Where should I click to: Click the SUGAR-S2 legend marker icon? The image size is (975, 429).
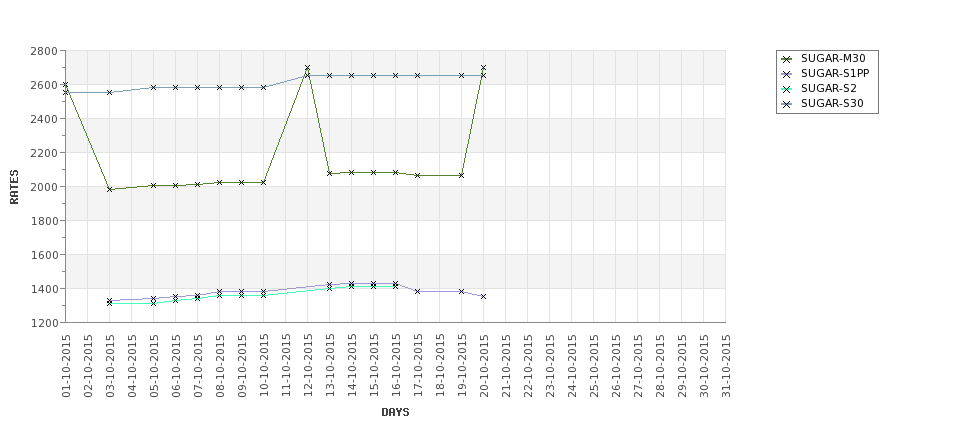787,89
